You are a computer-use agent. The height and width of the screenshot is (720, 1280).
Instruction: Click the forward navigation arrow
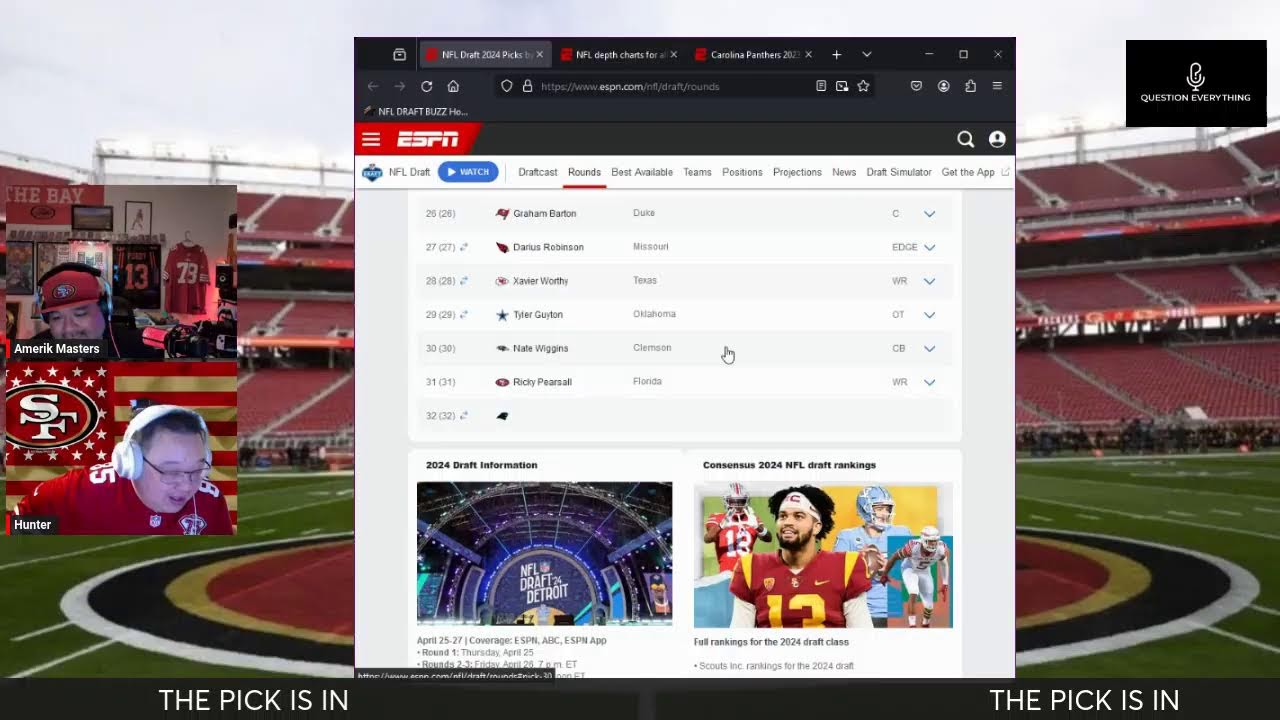(x=400, y=86)
